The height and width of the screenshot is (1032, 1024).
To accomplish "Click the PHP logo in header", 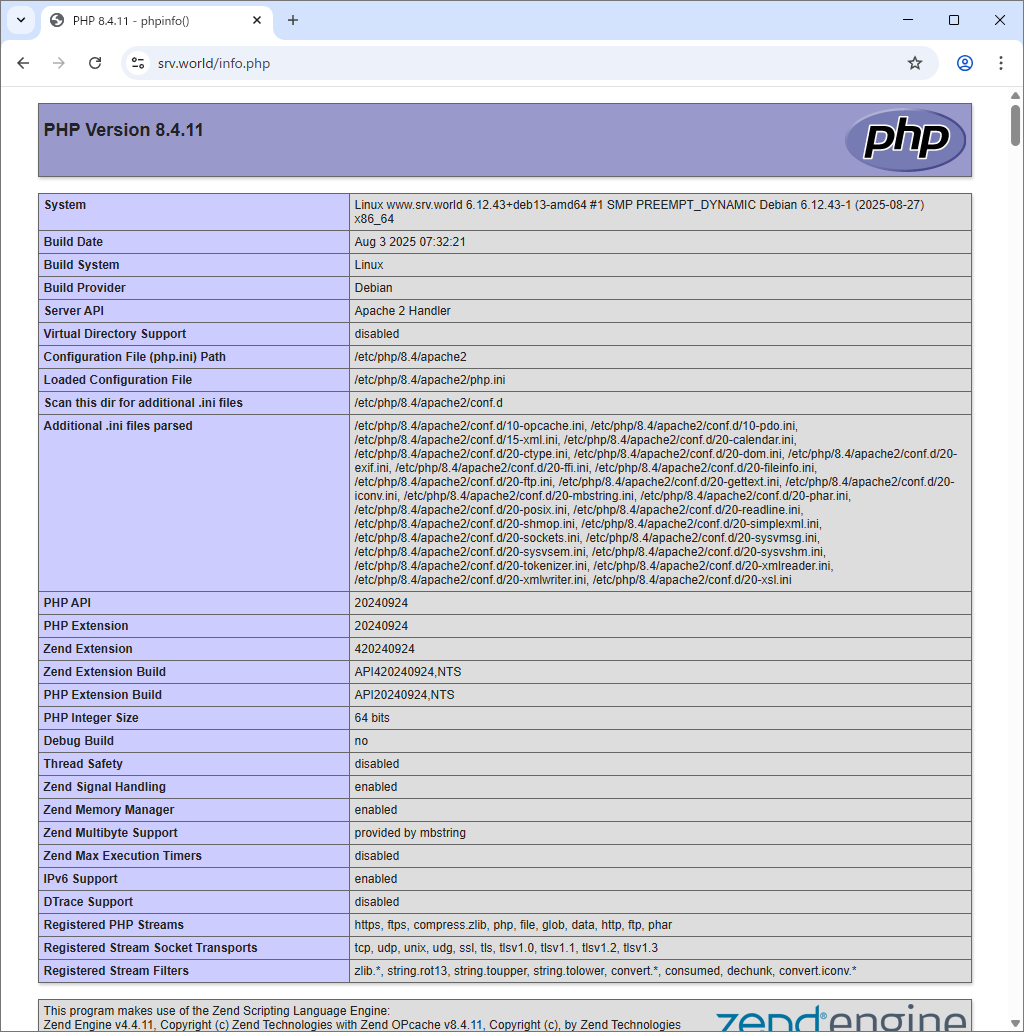I will (x=905, y=140).
